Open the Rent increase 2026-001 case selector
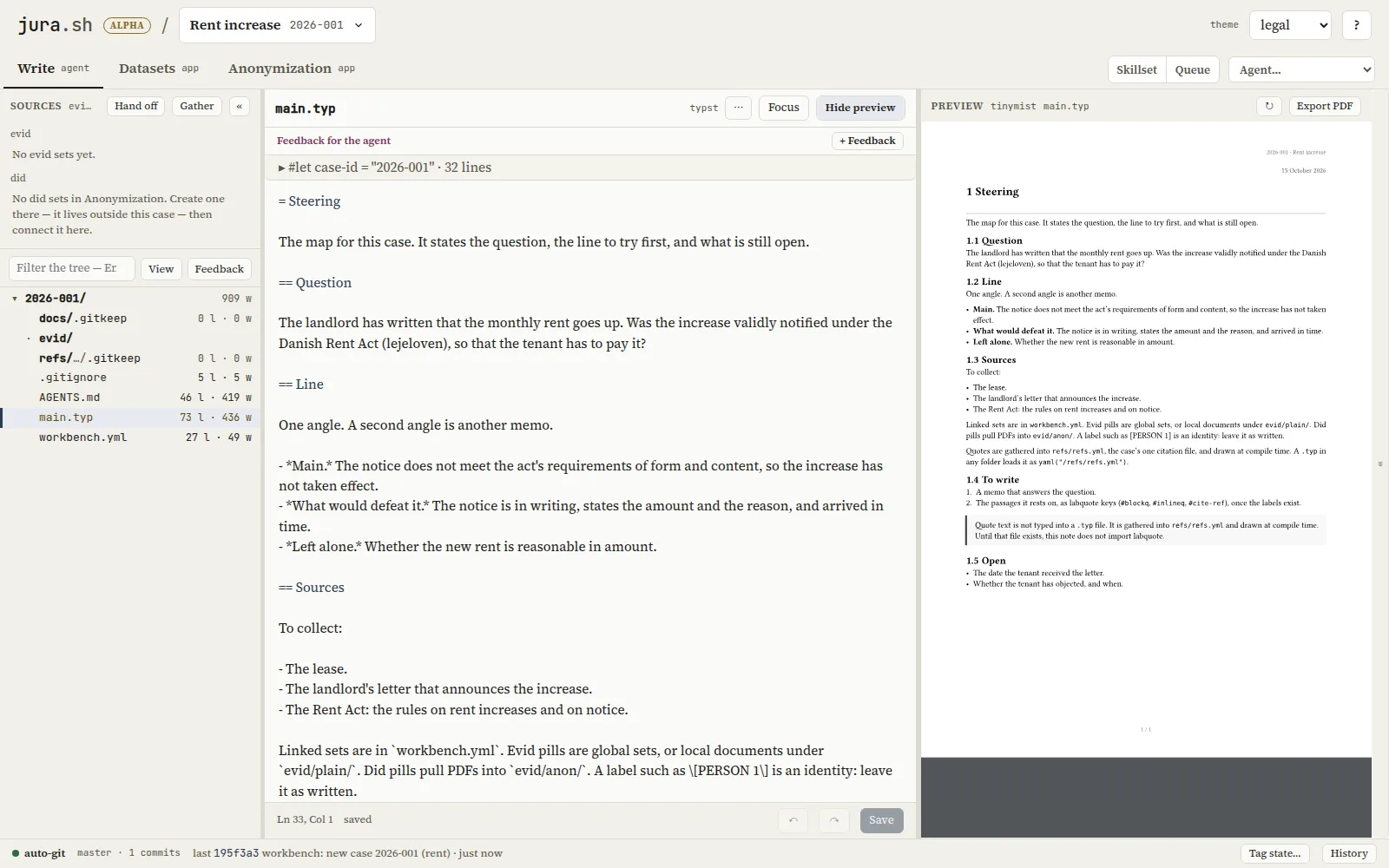The width and height of the screenshot is (1389, 868). (x=277, y=25)
